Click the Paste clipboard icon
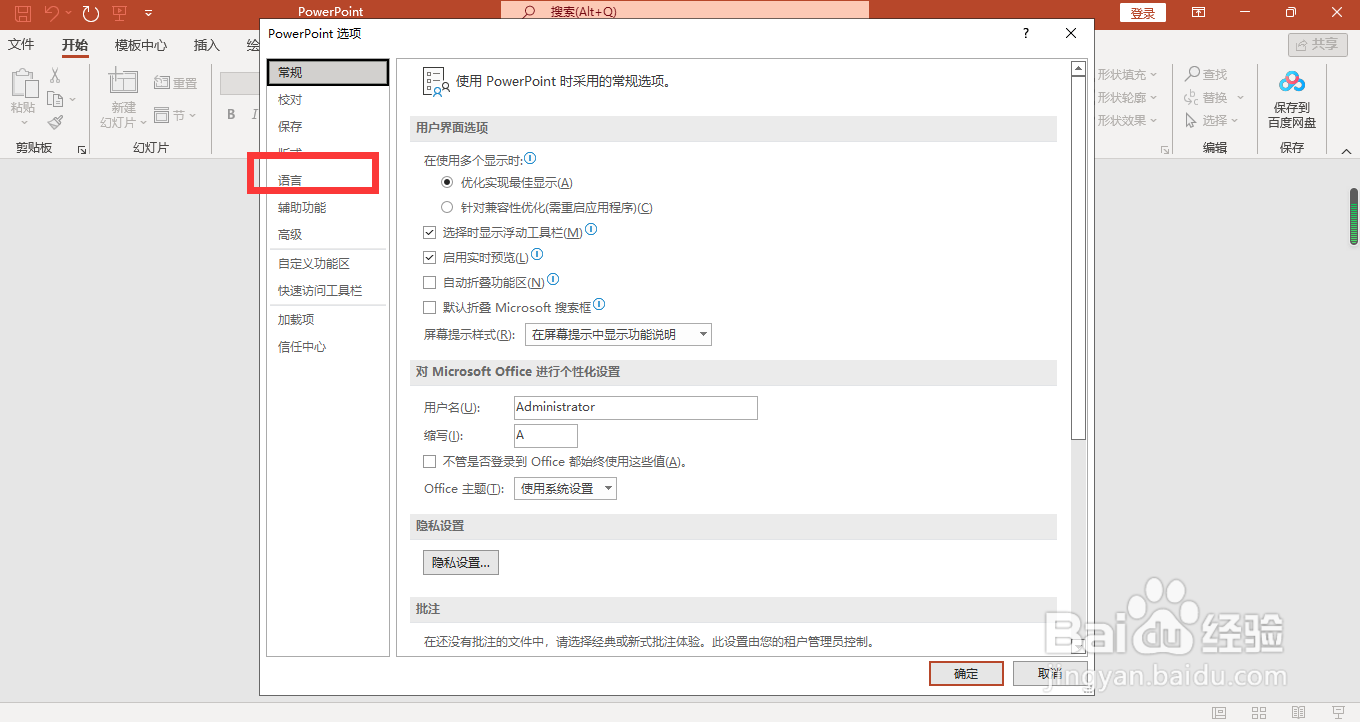The height and width of the screenshot is (722, 1360). 23,84
